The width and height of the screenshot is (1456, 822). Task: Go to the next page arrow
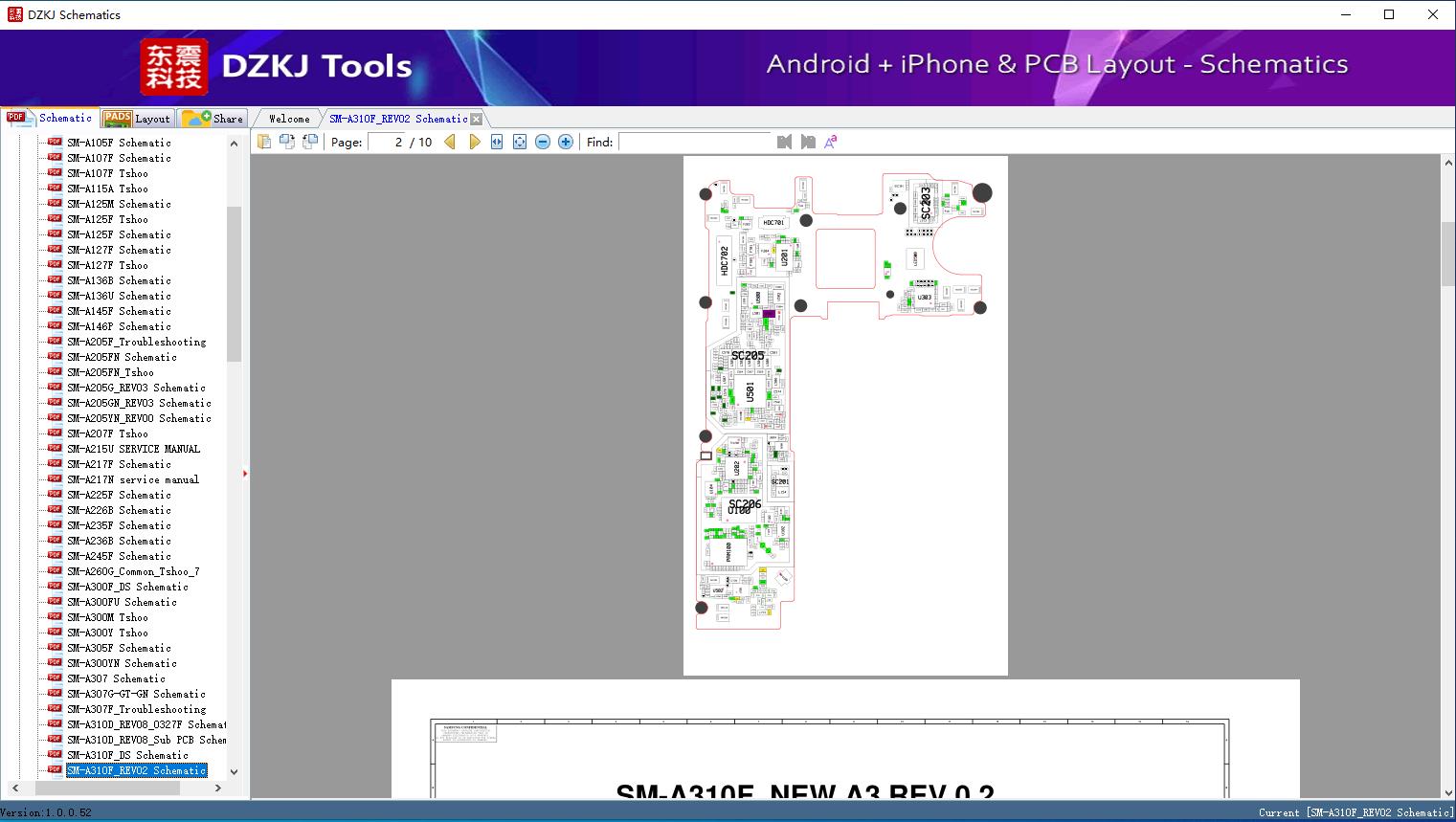pyautogui.click(x=474, y=142)
